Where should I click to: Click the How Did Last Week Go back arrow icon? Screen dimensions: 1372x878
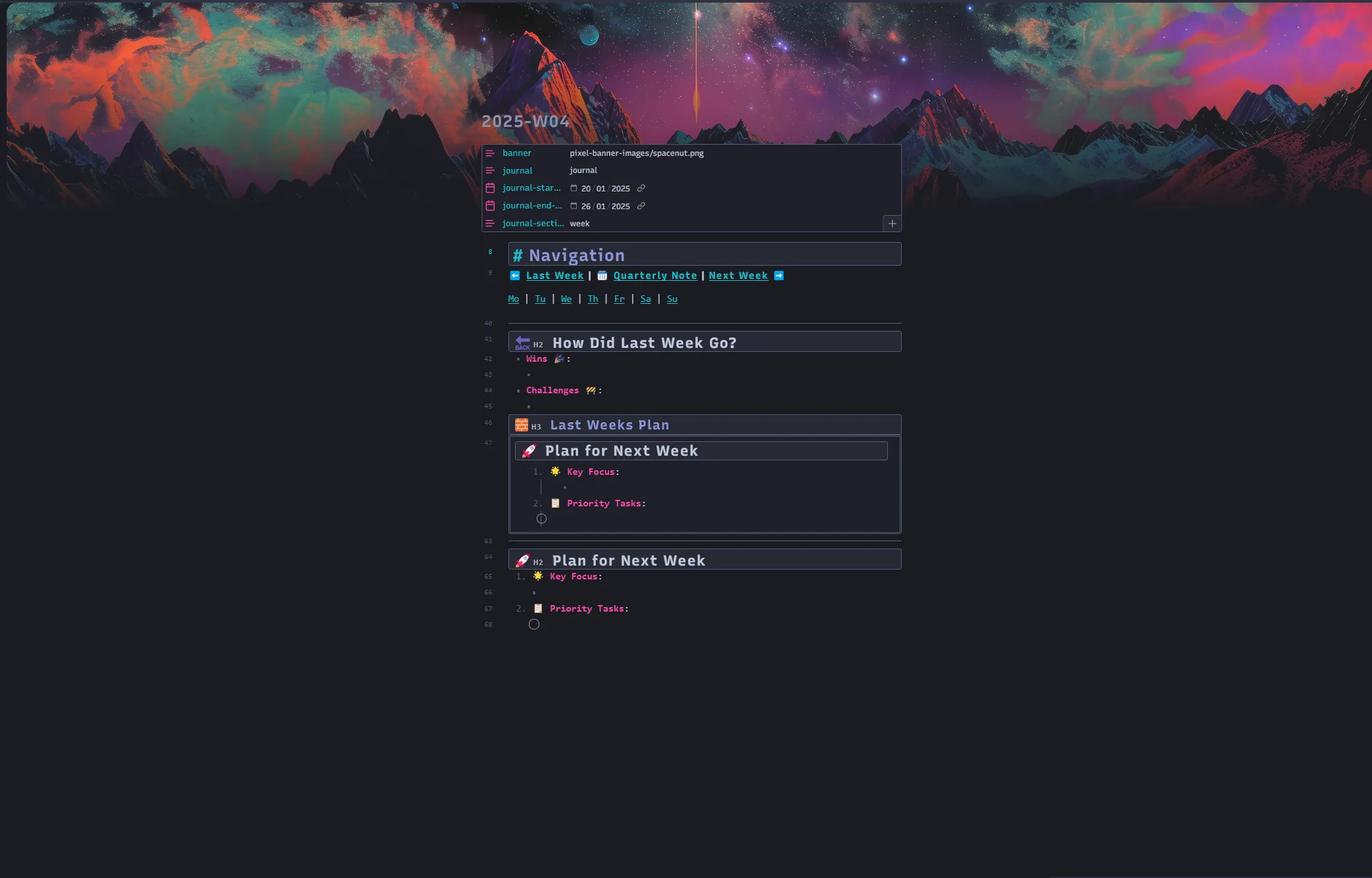[521, 342]
